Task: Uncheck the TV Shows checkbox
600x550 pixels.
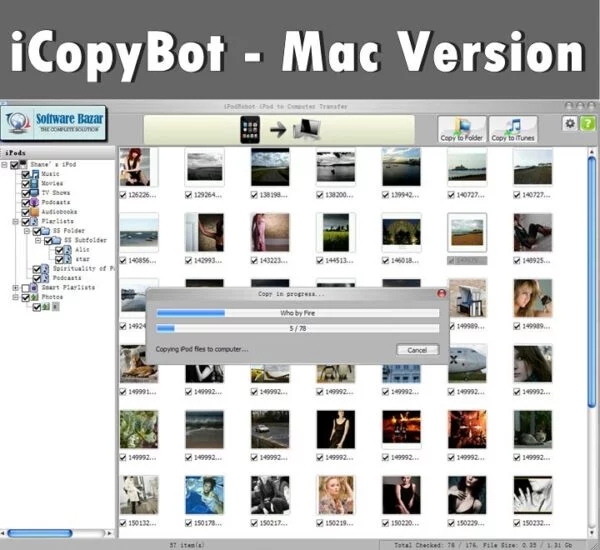Action: (x=26, y=193)
